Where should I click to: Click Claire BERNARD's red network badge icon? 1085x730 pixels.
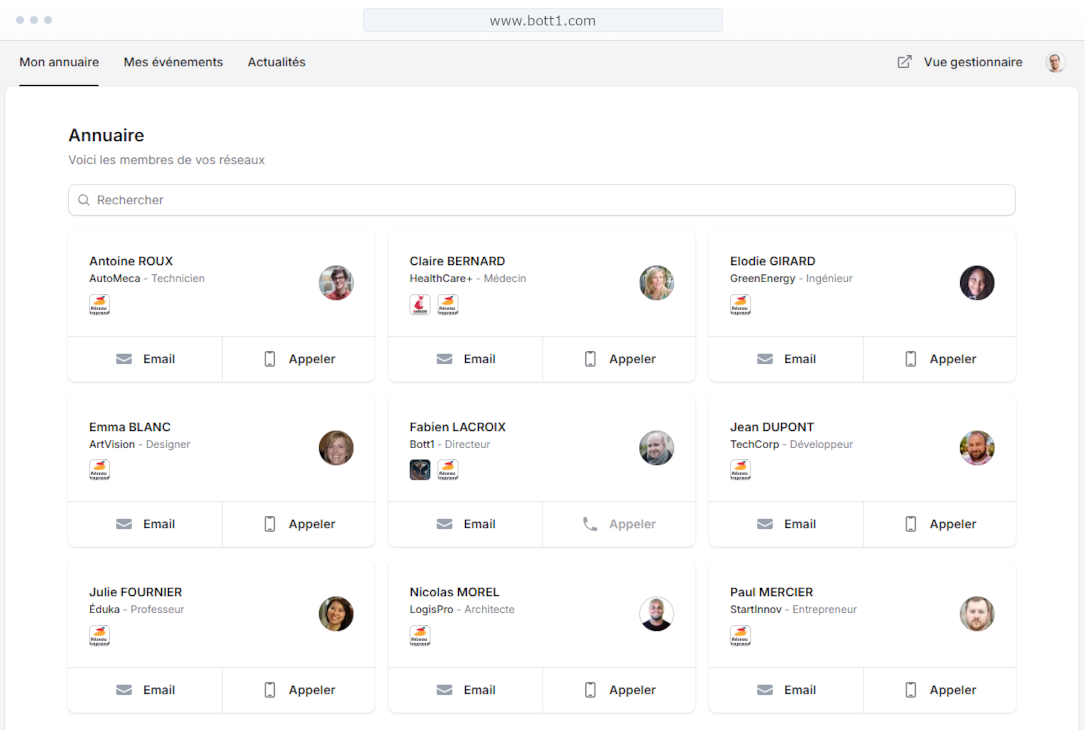pos(420,305)
